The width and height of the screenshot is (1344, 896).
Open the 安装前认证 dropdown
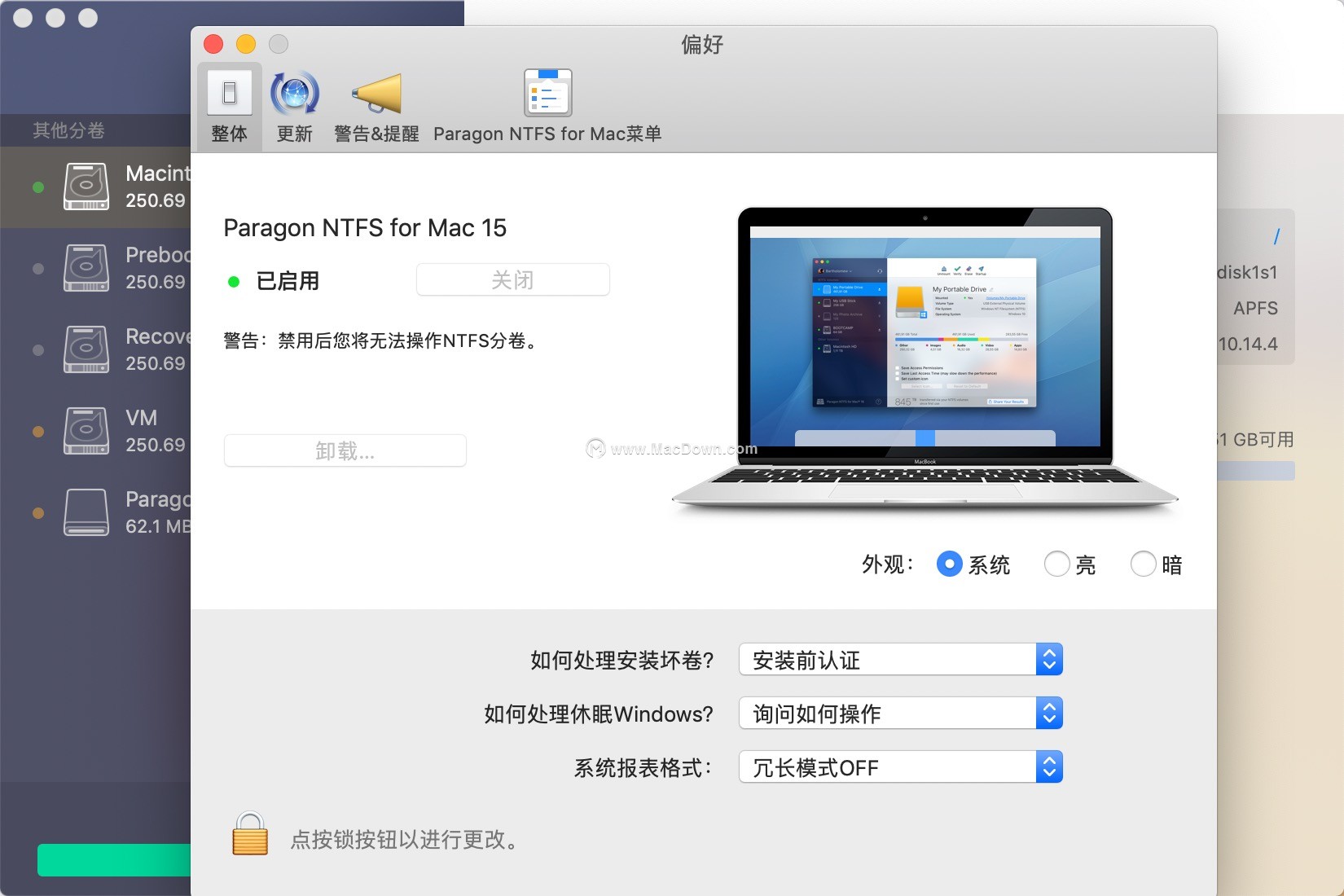901,659
